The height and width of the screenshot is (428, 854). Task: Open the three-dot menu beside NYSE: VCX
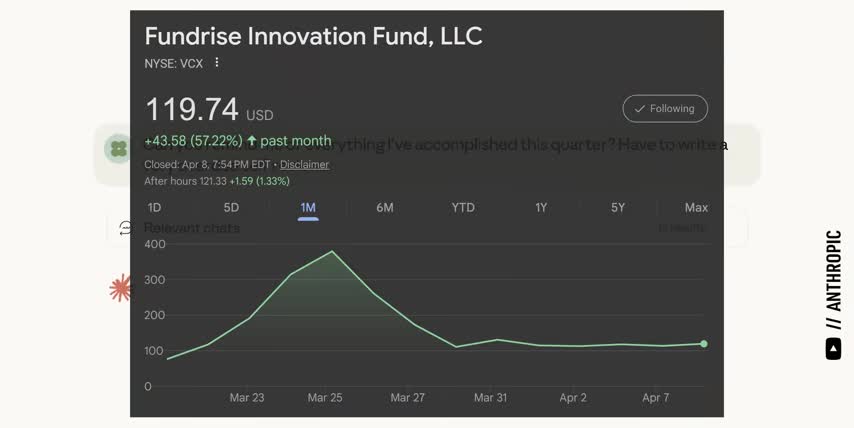[x=217, y=63]
